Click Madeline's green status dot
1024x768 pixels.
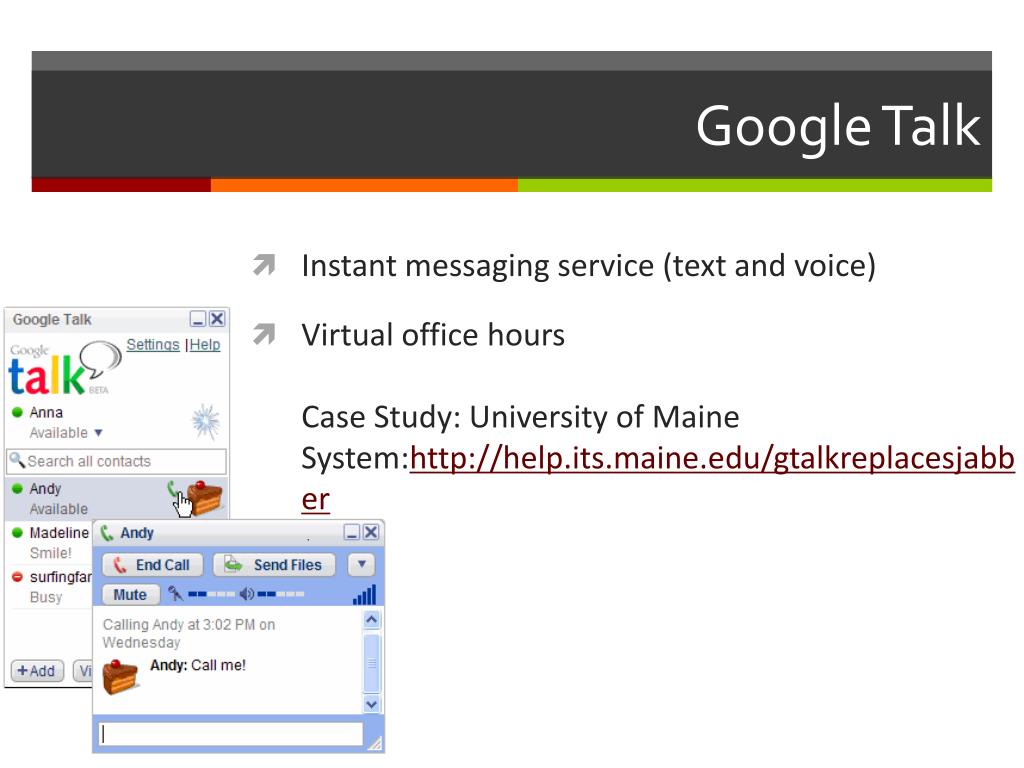[x=18, y=532]
